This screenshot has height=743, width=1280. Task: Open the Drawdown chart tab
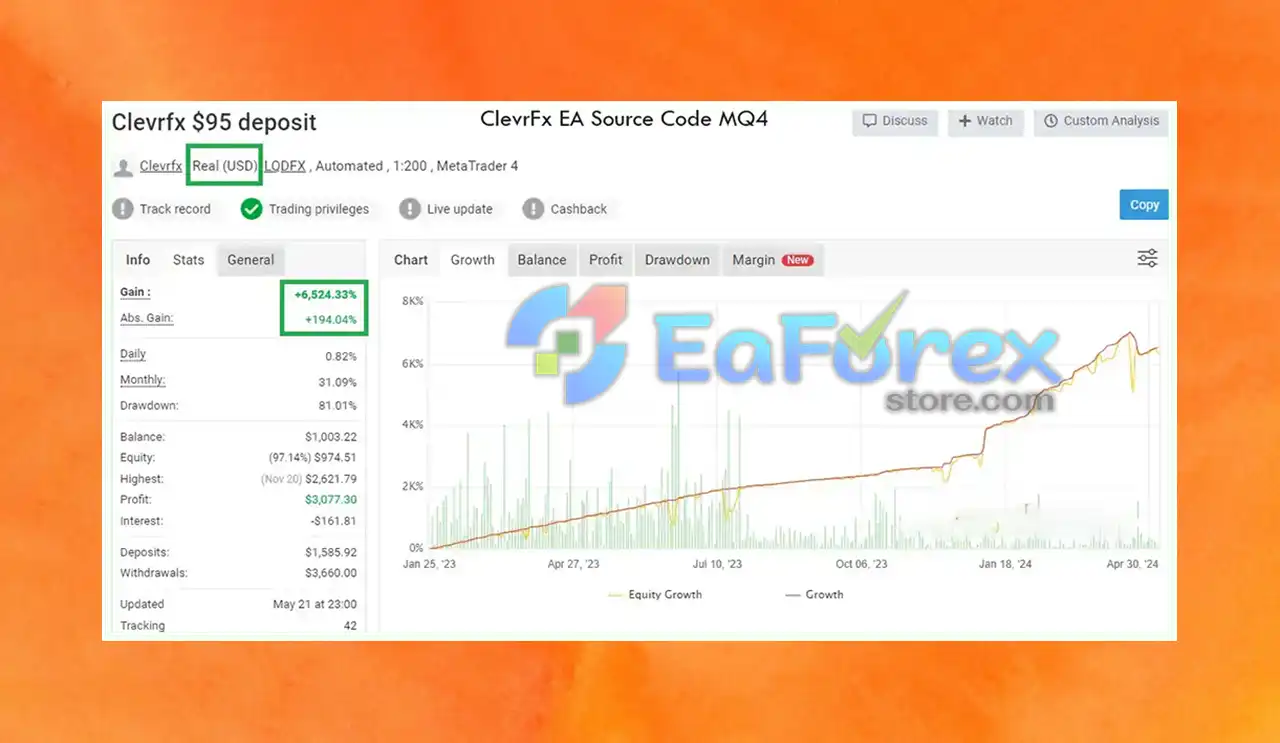pyautogui.click(x=677, y=260)
